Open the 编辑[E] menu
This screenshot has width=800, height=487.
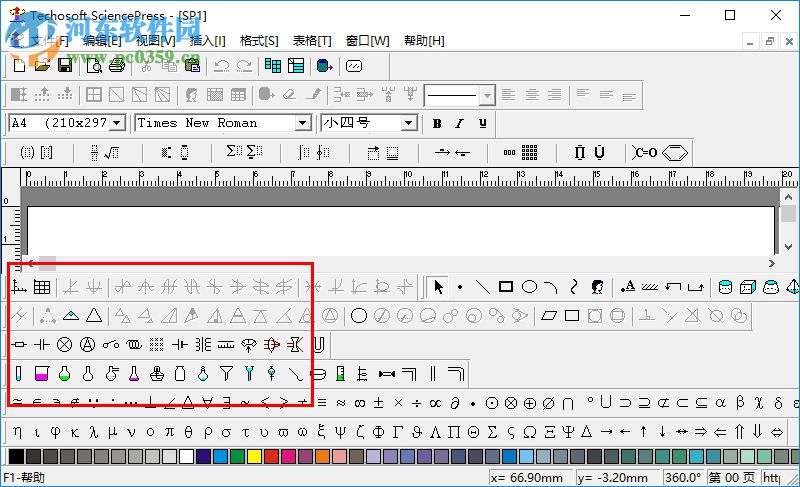(x=103, y=40)
